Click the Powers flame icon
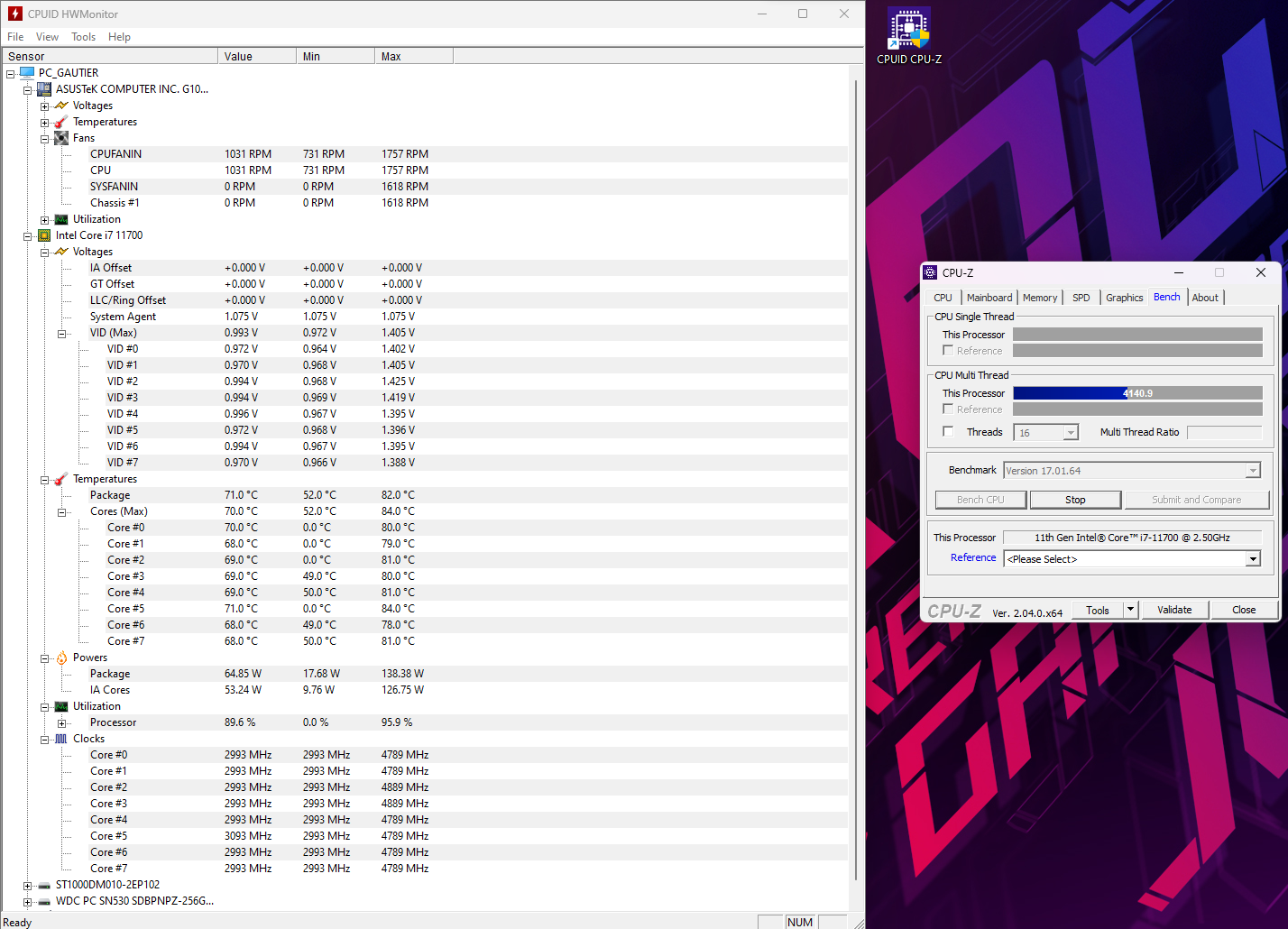 [x=61, y=658]
